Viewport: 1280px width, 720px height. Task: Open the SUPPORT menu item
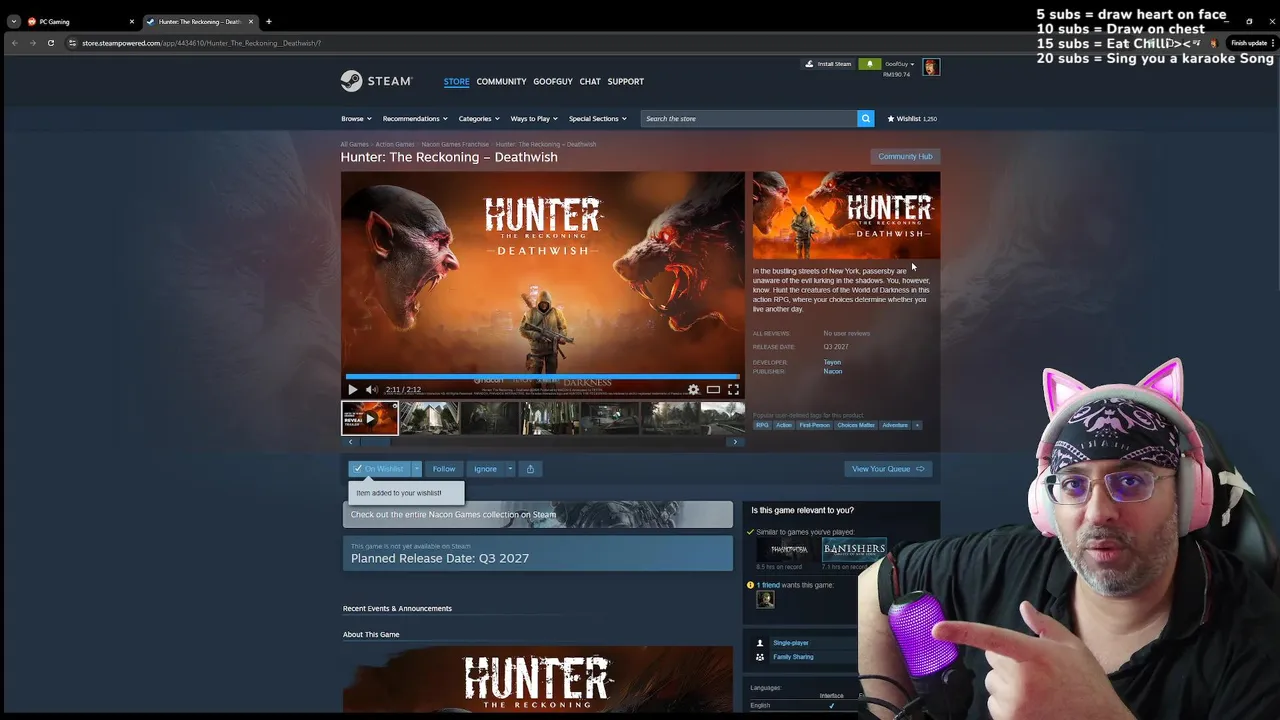point(626,82)
